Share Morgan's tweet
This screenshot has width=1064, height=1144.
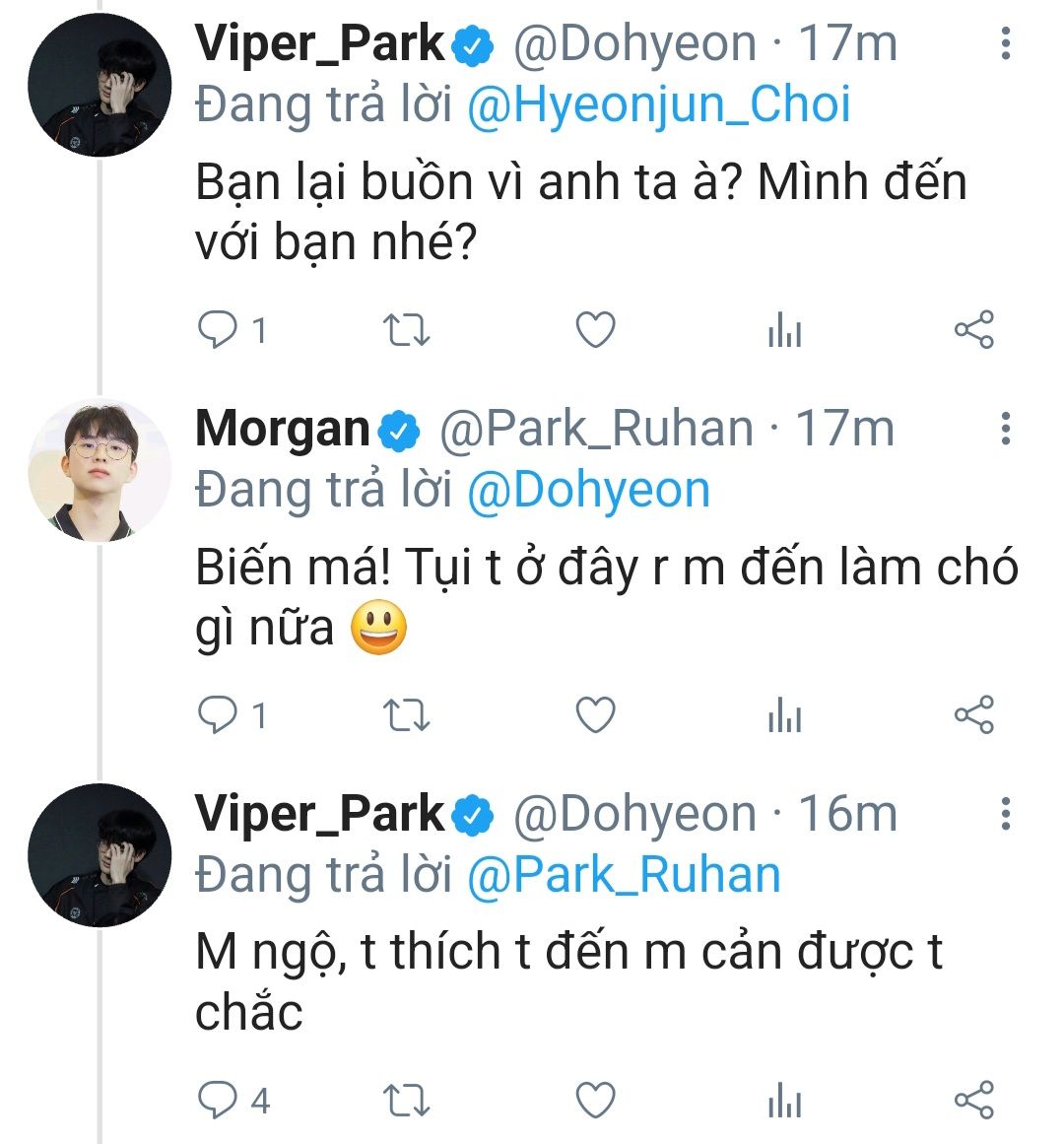coord(974,714)
